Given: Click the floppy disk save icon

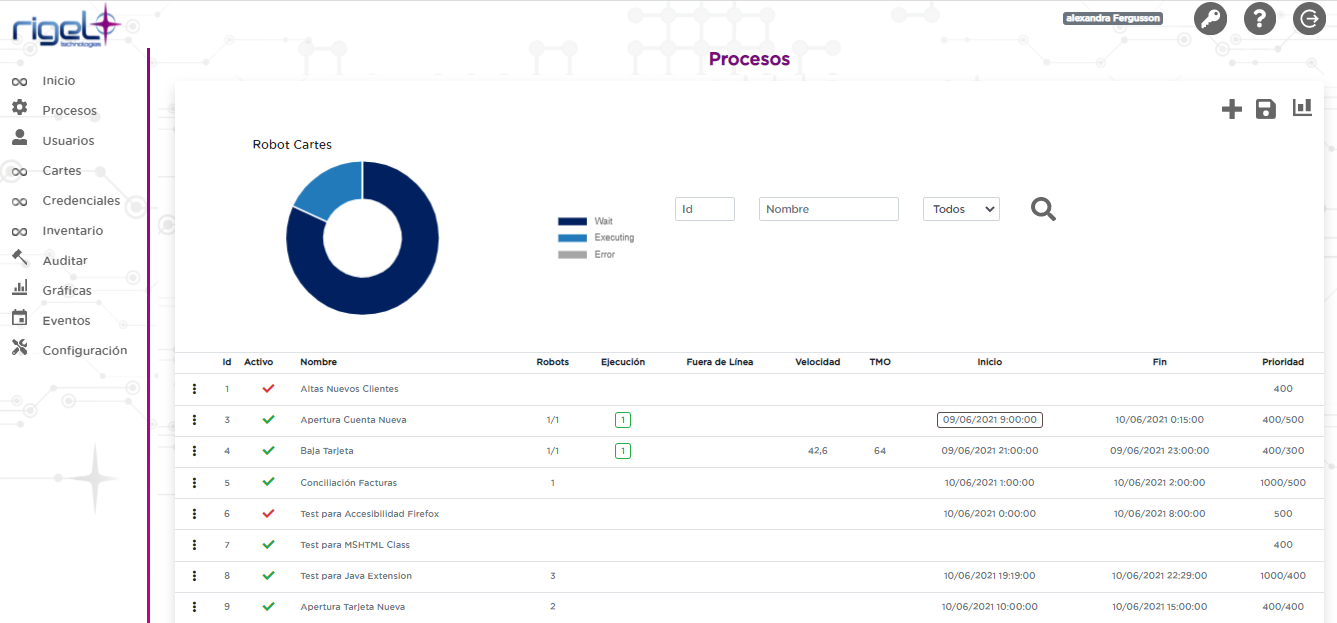Looking at the screenshot, I should click(1266, 109).
